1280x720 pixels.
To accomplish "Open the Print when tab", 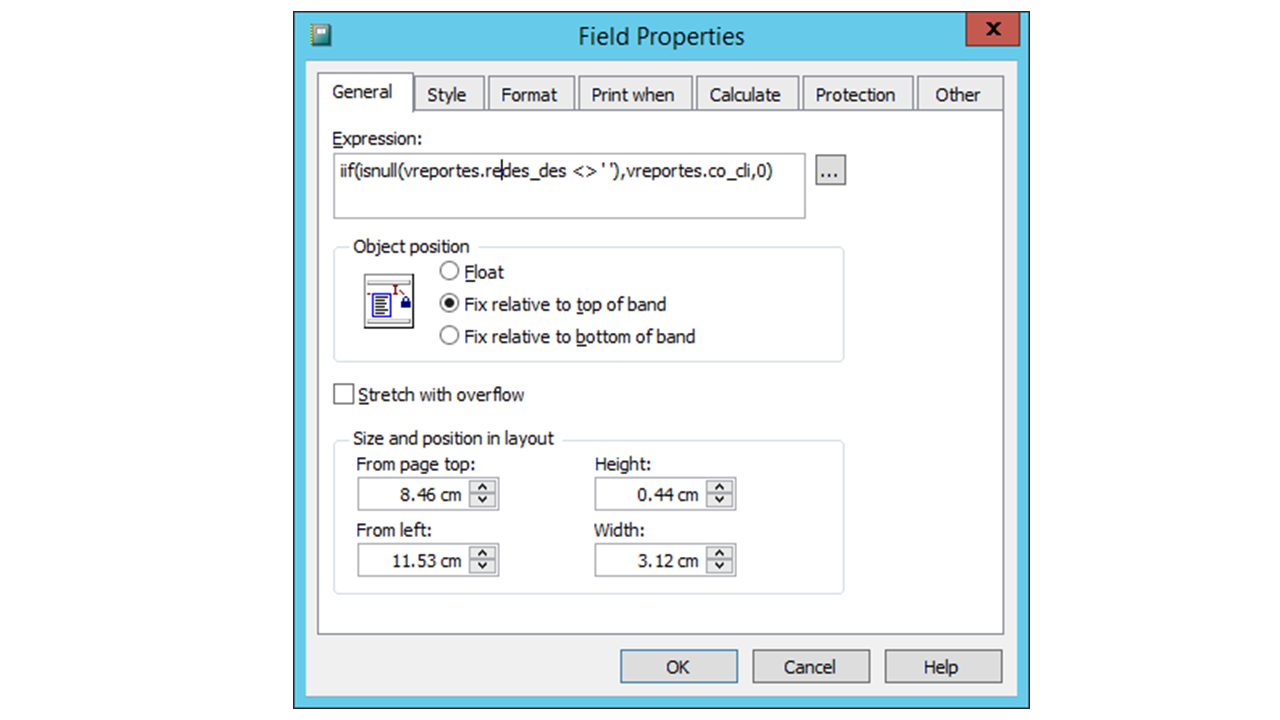I will tap(633, 95).
